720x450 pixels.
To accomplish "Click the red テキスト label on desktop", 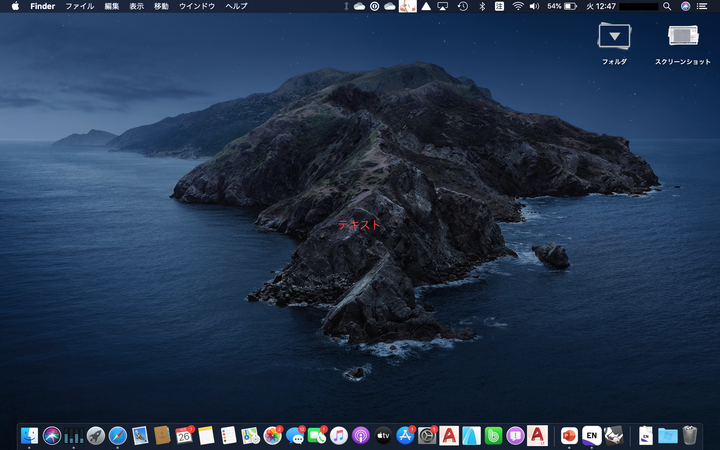I will (x=360, y=225).
